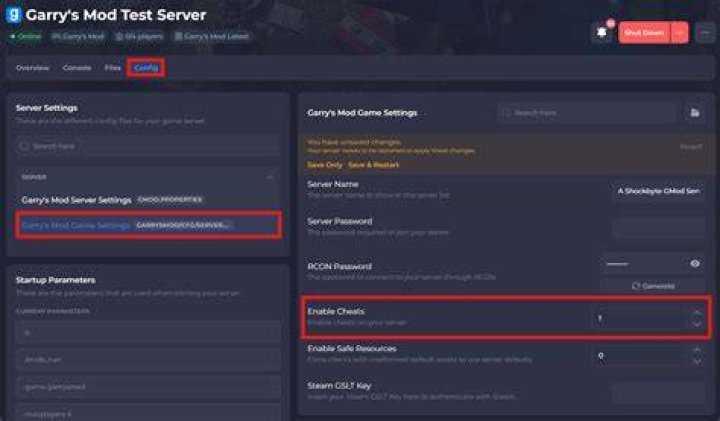This screenshot has width=720, height=421.
Task: Switch to the Overview tab
Action: click(x=32, y=68)
